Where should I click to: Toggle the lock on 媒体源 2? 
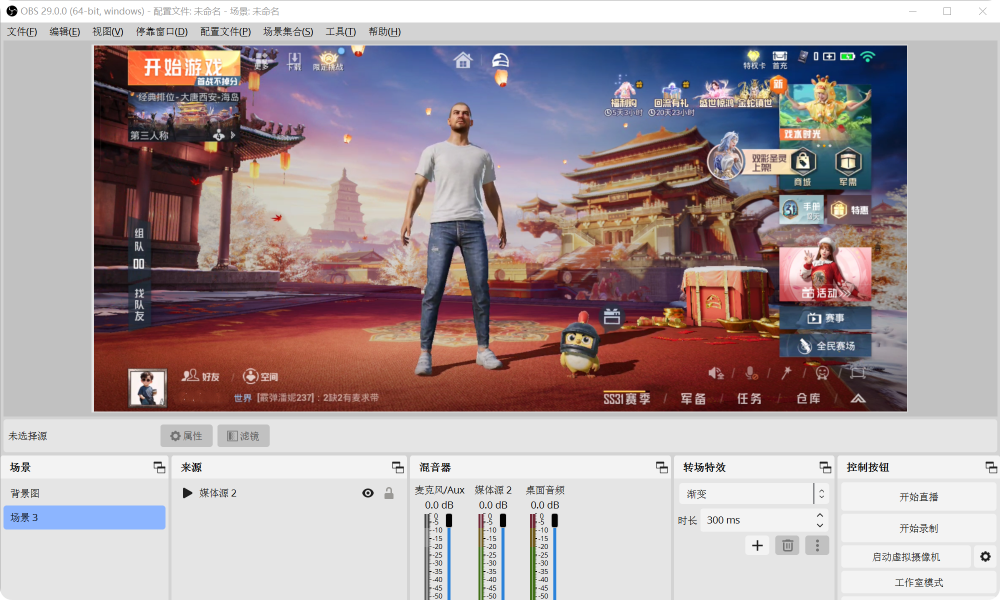[389, 493]
